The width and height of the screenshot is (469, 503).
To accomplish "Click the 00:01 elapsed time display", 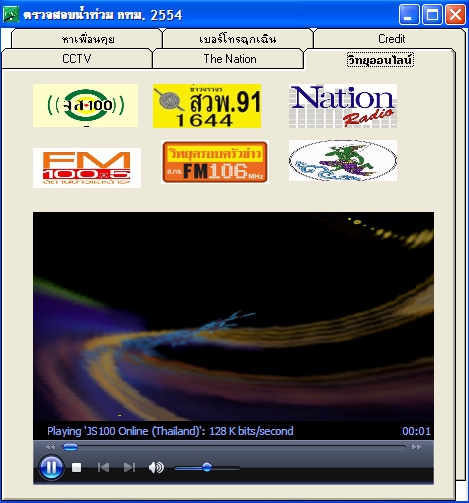I will (x=416, y=431).
